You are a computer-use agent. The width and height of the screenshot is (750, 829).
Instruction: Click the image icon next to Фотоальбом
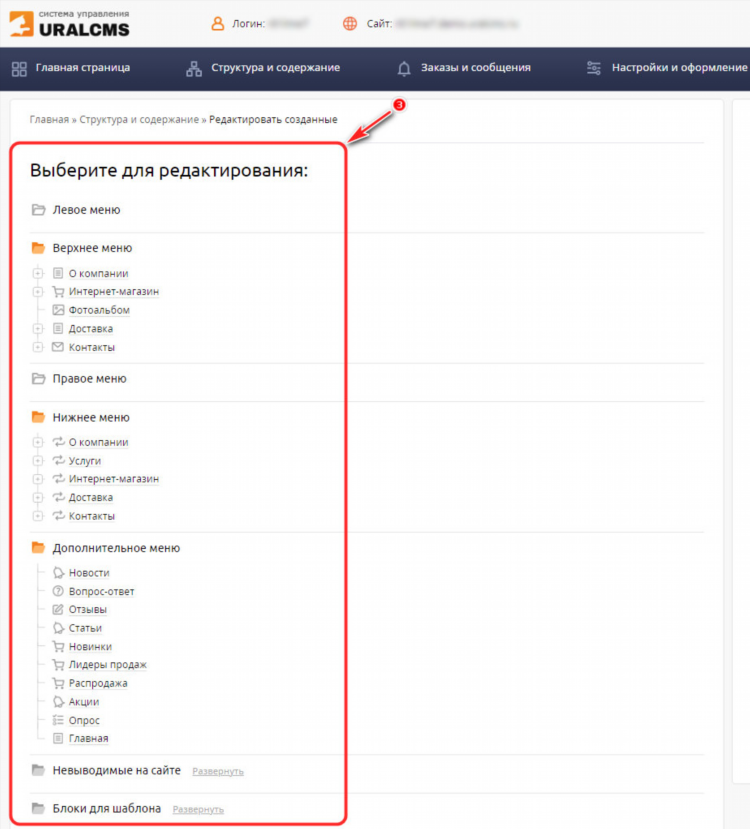[x=58, y=310]
